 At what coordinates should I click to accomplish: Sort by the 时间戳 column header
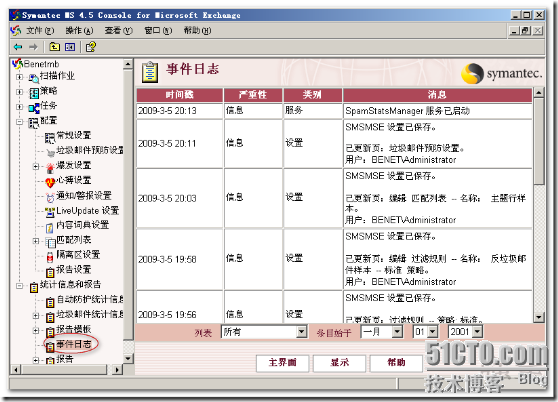180,95
